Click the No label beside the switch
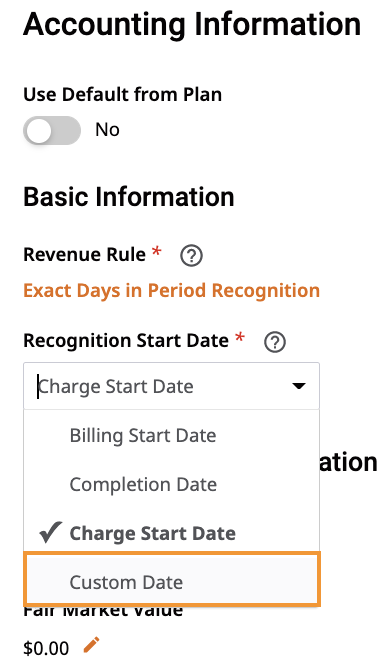The width and height of the screenshot is (390, 666). pyautogui.click(x=107, y=130)
